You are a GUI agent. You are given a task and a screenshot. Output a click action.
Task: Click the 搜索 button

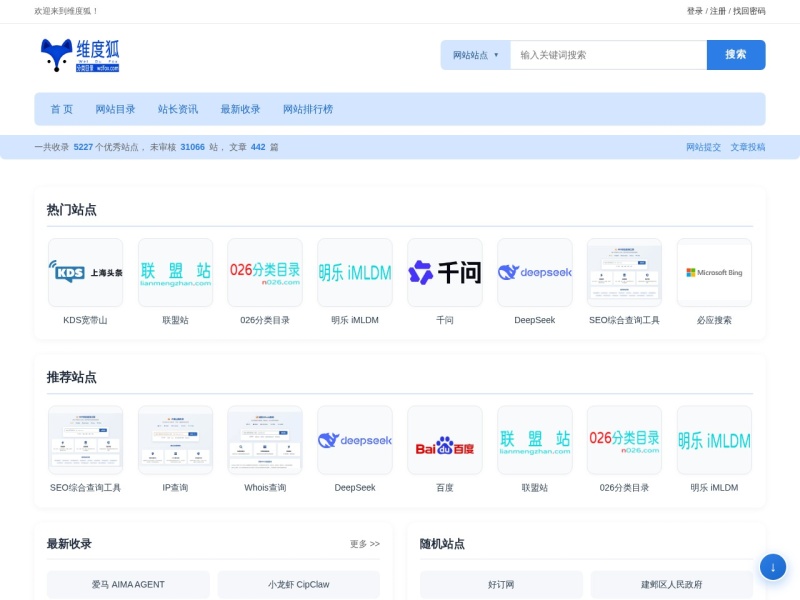pos(736,55)
